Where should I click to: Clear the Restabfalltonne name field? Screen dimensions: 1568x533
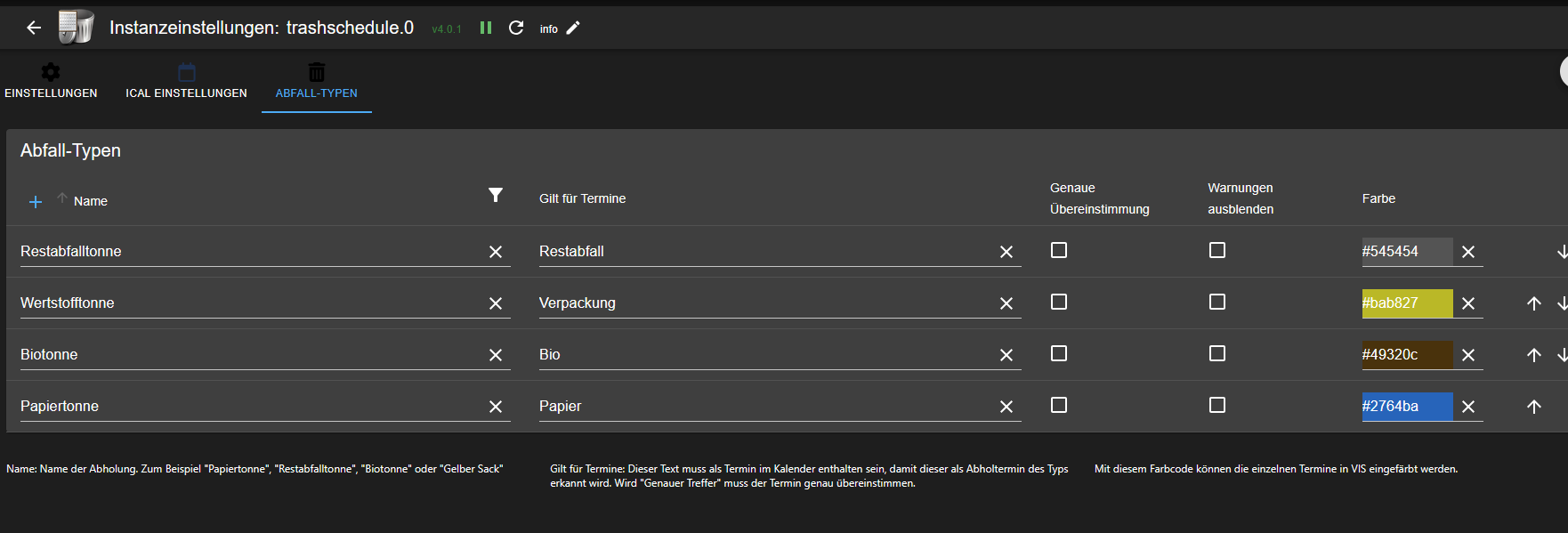coord(496,252)
